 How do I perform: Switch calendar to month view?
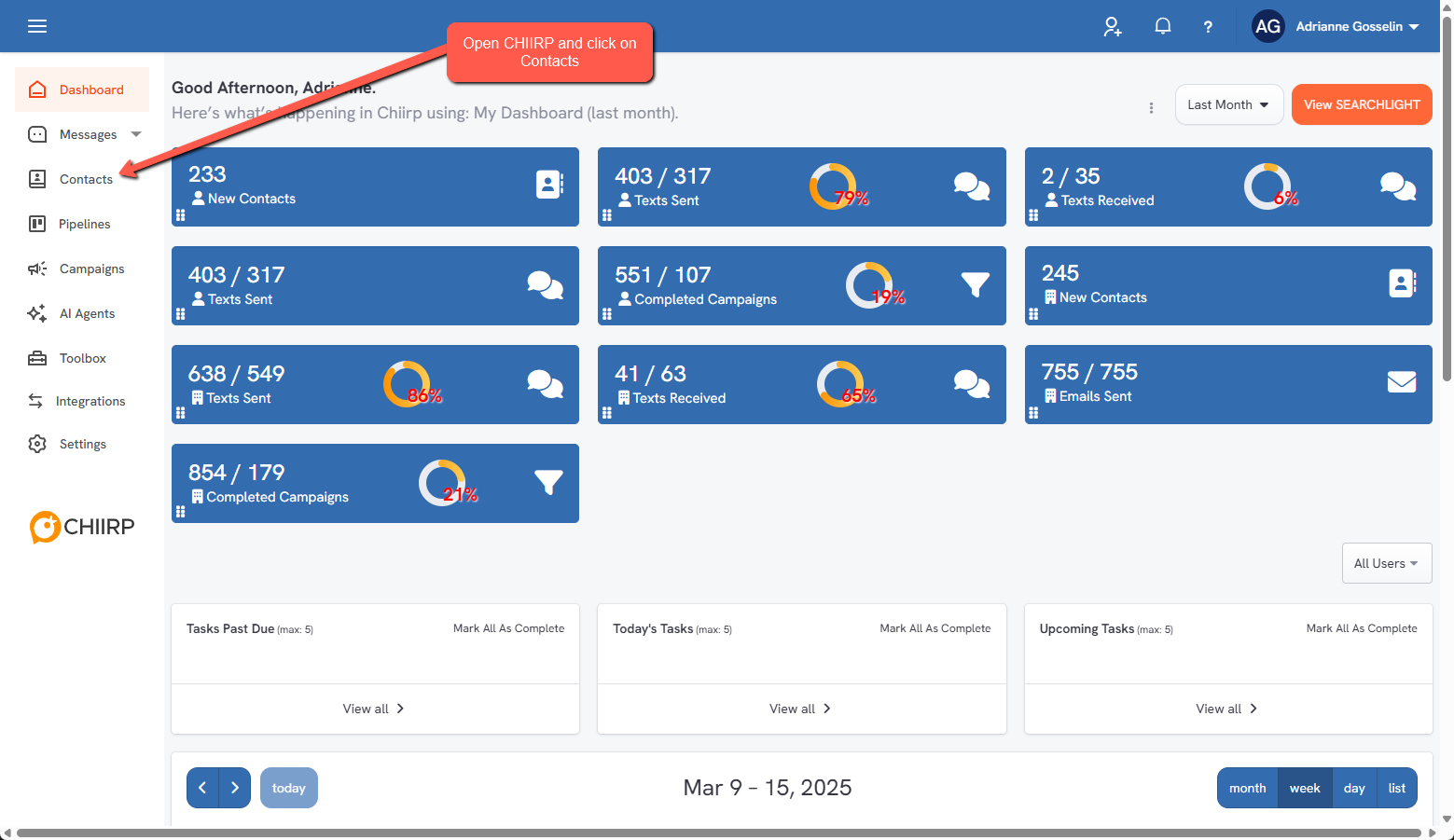[1247, 788]
